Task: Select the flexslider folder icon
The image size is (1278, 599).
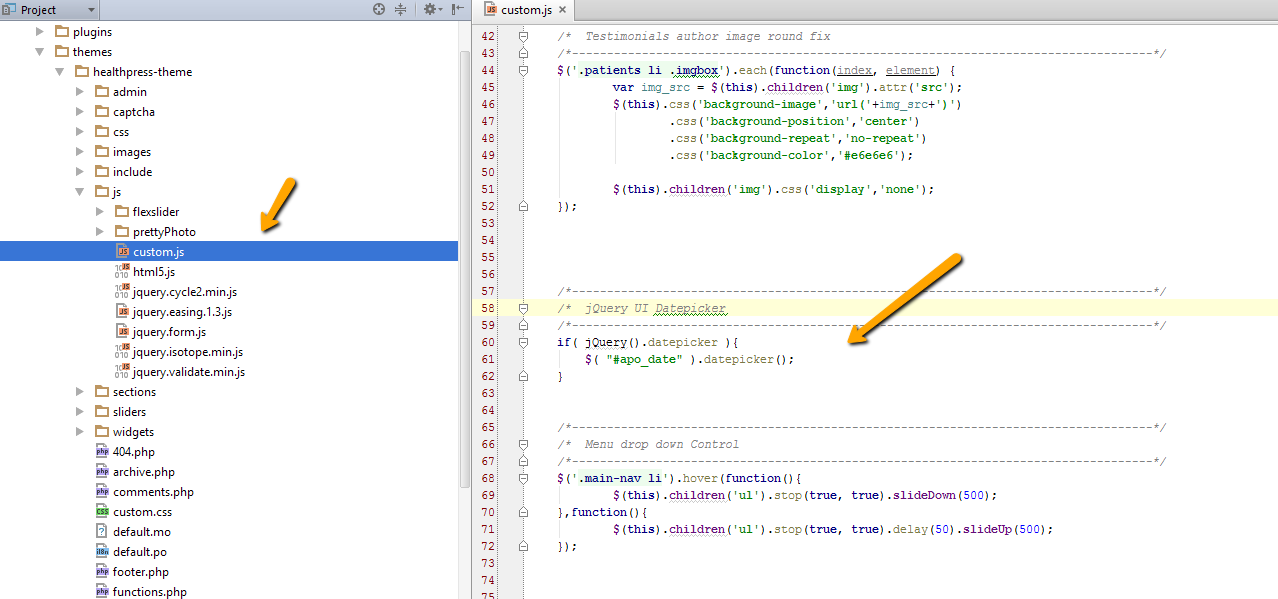Action: coord(122,211)
